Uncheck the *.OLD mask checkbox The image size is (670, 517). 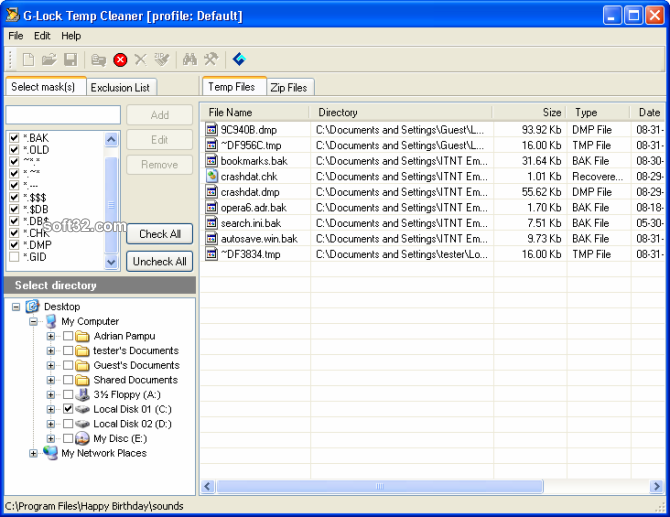tap(14, 150)
